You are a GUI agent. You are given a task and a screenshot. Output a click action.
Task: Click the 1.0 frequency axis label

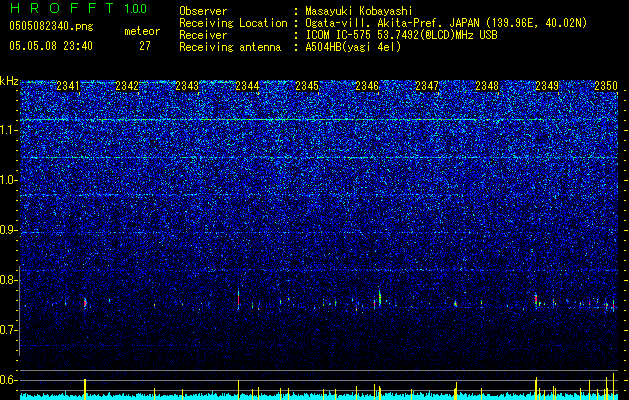pos(9,180)
